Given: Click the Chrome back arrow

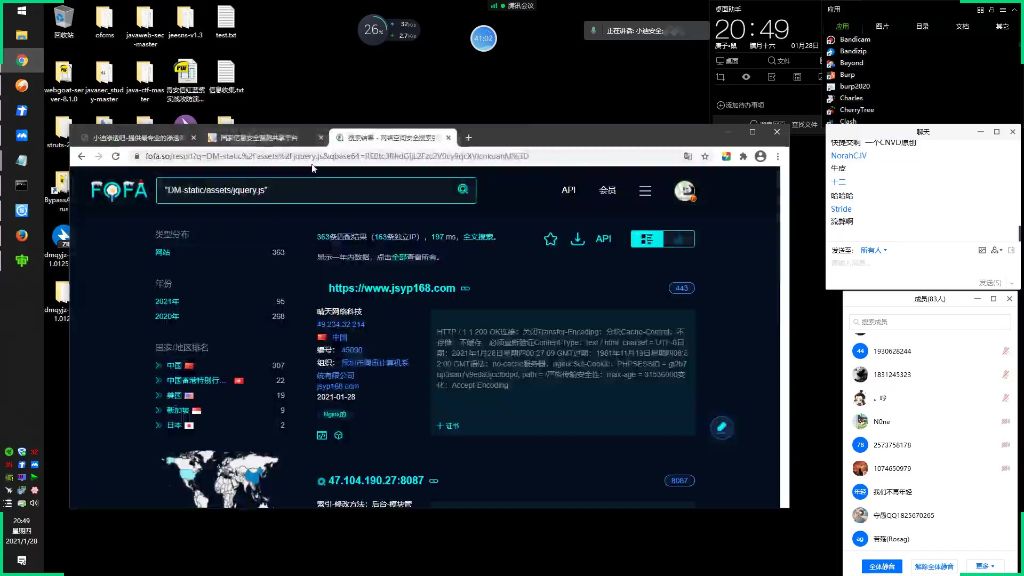Looking at the screenshot, I should coord(81,156).
